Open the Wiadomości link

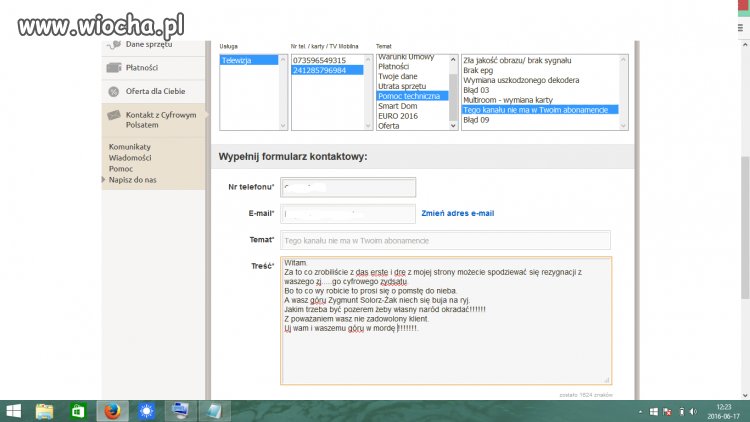(130, 157)
